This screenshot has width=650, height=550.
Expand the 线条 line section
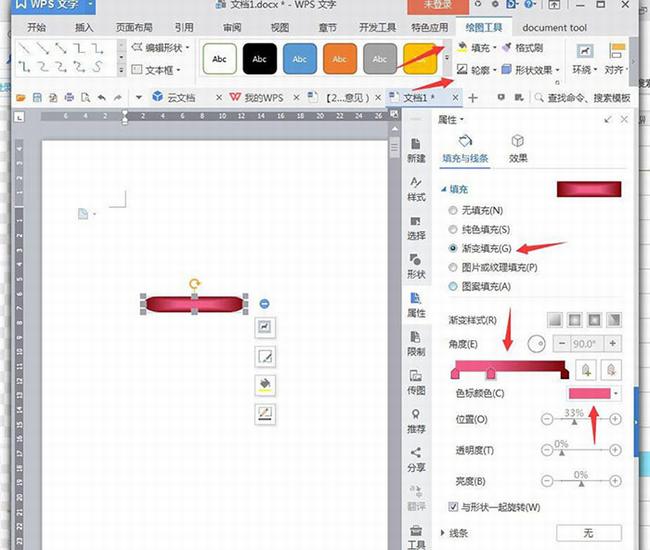454,533
